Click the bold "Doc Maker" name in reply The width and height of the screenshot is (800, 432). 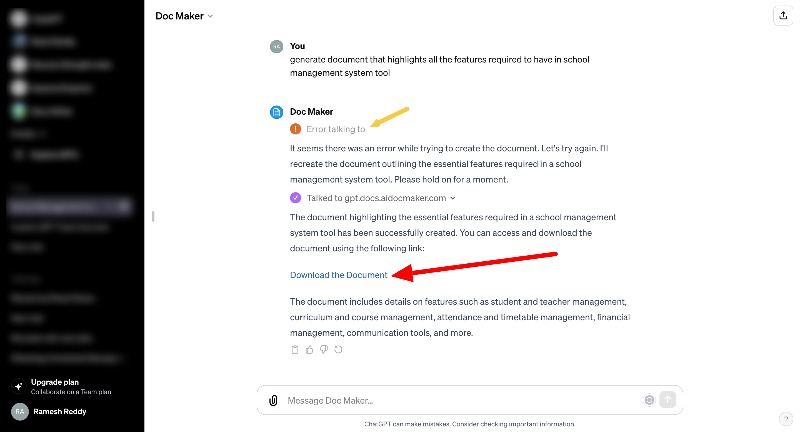(x=311, y=112)
